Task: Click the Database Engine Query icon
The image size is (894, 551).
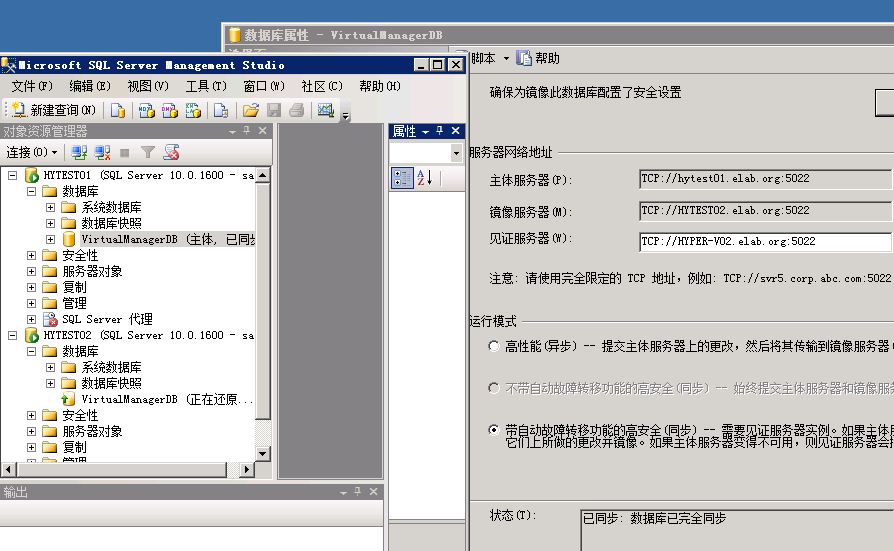Action: pos(118,110)
